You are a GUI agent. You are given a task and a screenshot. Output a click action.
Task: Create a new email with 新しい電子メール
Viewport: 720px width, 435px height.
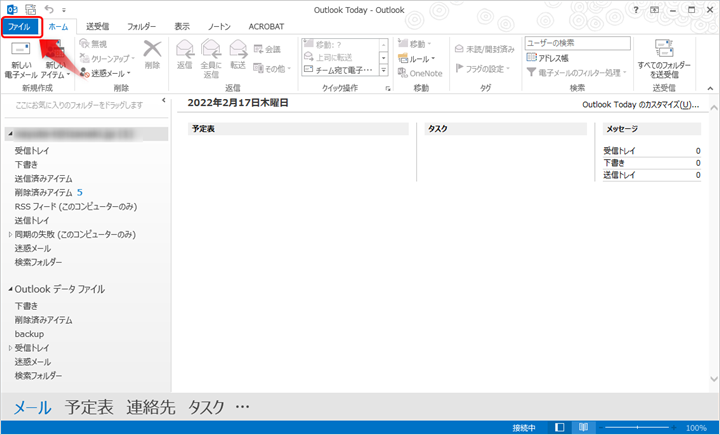21,60
